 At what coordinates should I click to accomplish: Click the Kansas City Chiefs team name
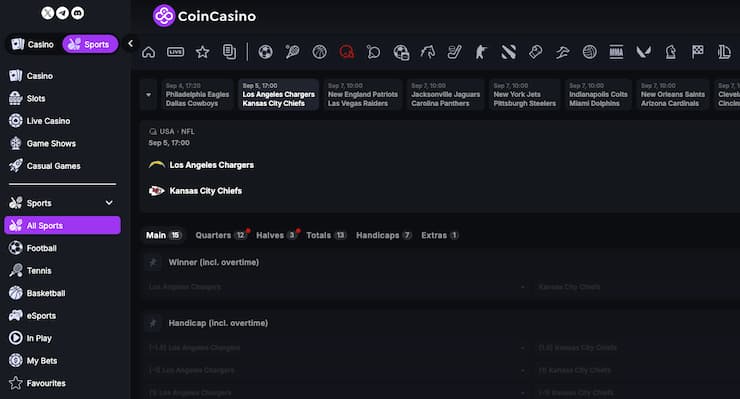pyautogui.click(x=205, y=191)
